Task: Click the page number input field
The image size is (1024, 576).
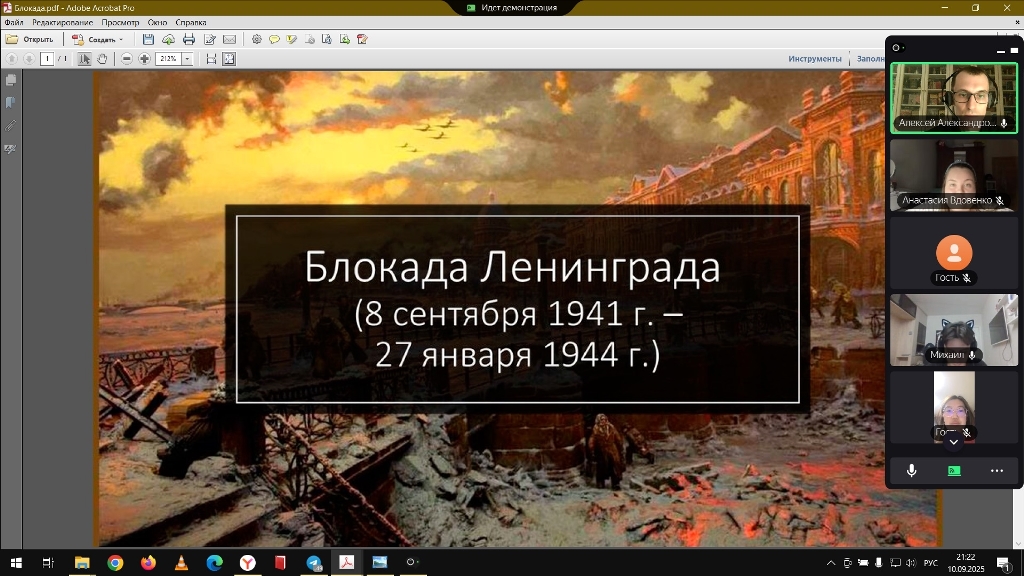Action: [x=47, y=59]
